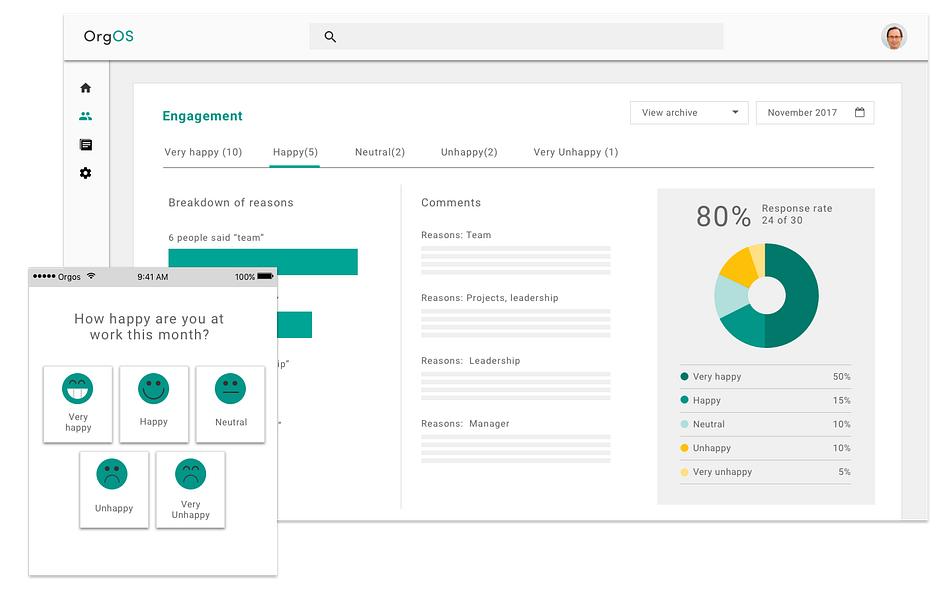Select the People icon in the sidebar
This screenshot has height=600, width=941.
pyautogui.click(x=86, y=116)
